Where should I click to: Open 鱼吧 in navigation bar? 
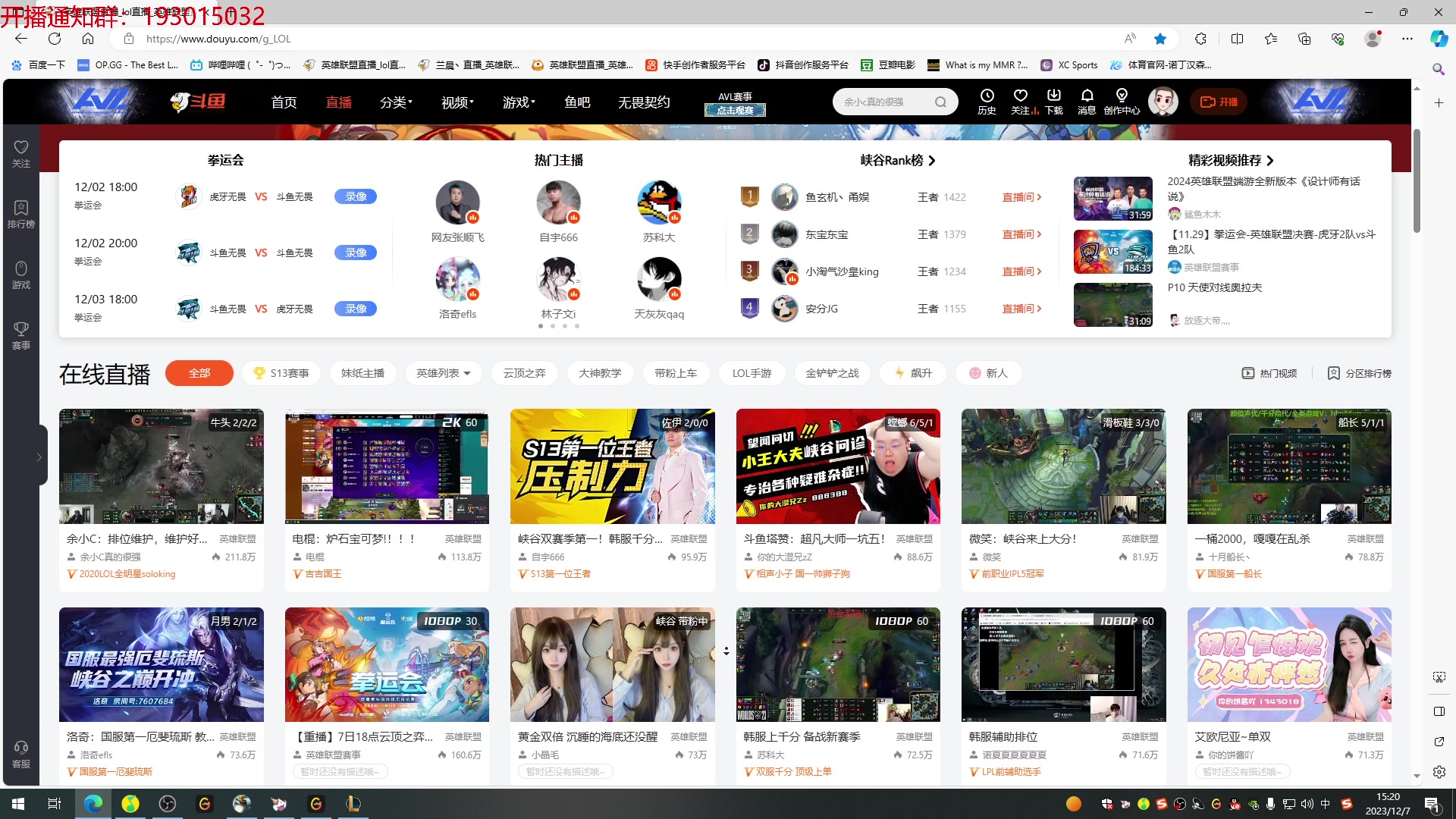(577, 102)
